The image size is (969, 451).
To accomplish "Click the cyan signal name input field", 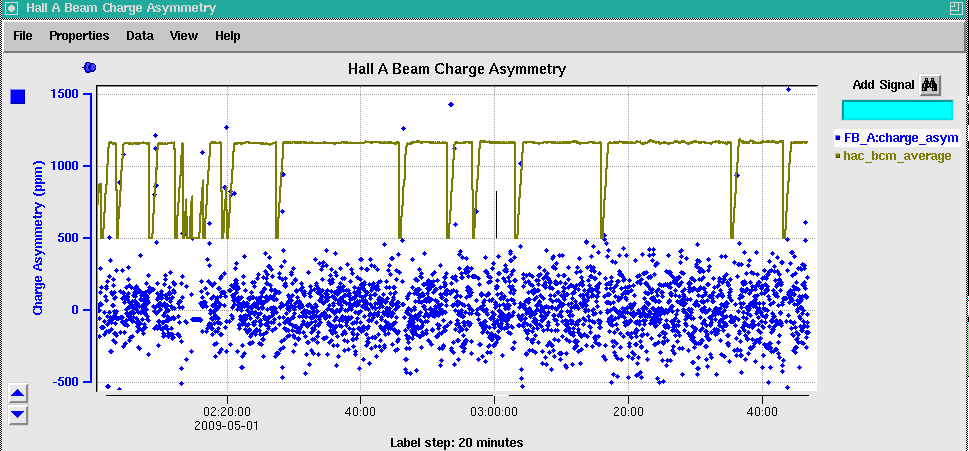I will (897, 110).
